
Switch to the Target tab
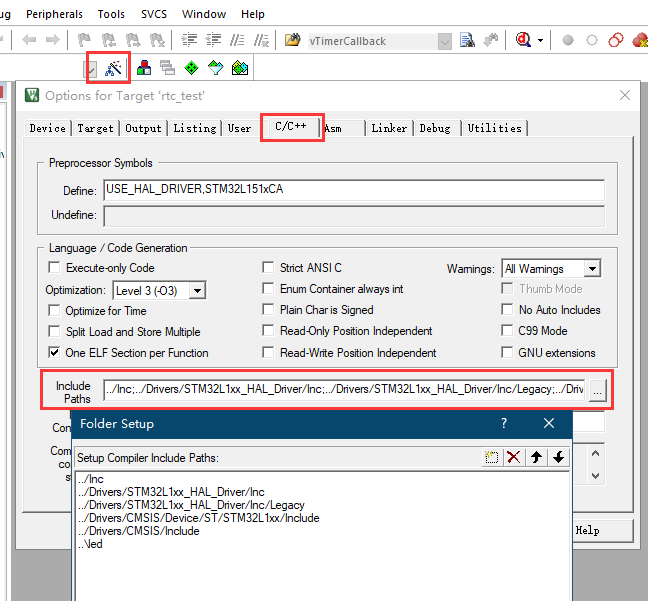[95, 128]
